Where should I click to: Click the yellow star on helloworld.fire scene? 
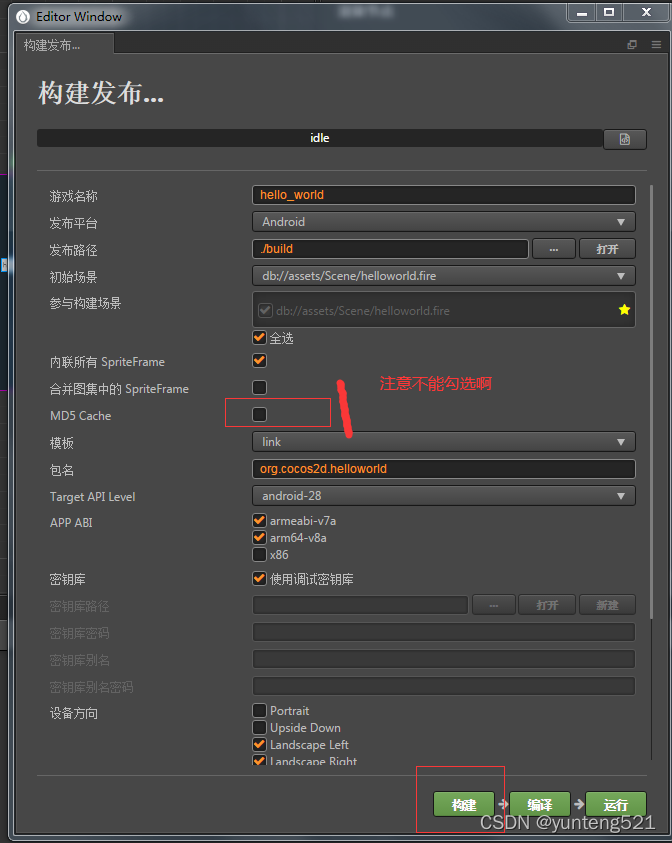coord(624,310)
